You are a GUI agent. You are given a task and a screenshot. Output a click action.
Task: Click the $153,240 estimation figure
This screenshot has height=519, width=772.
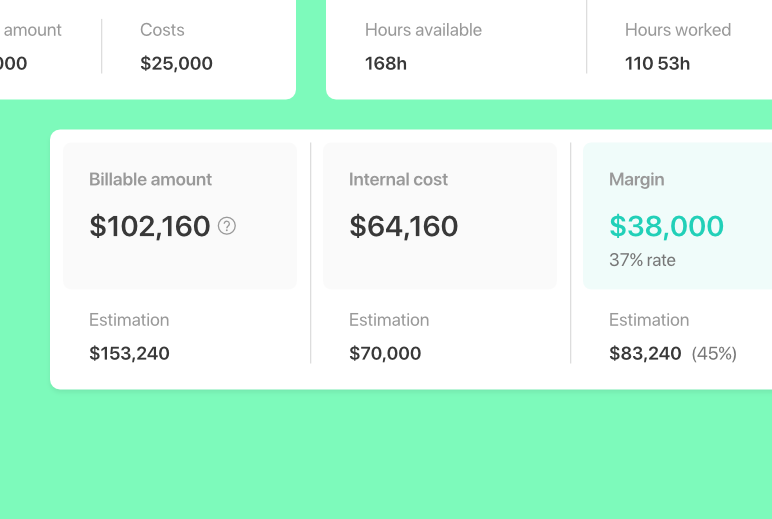coord(129,353)
